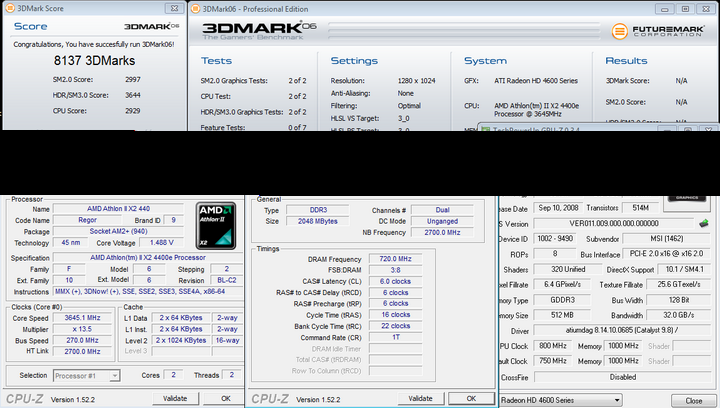Click the Settings heading in 3DMark06
The height and width of the screenshot is (408, 720).
tap(354, 61)
